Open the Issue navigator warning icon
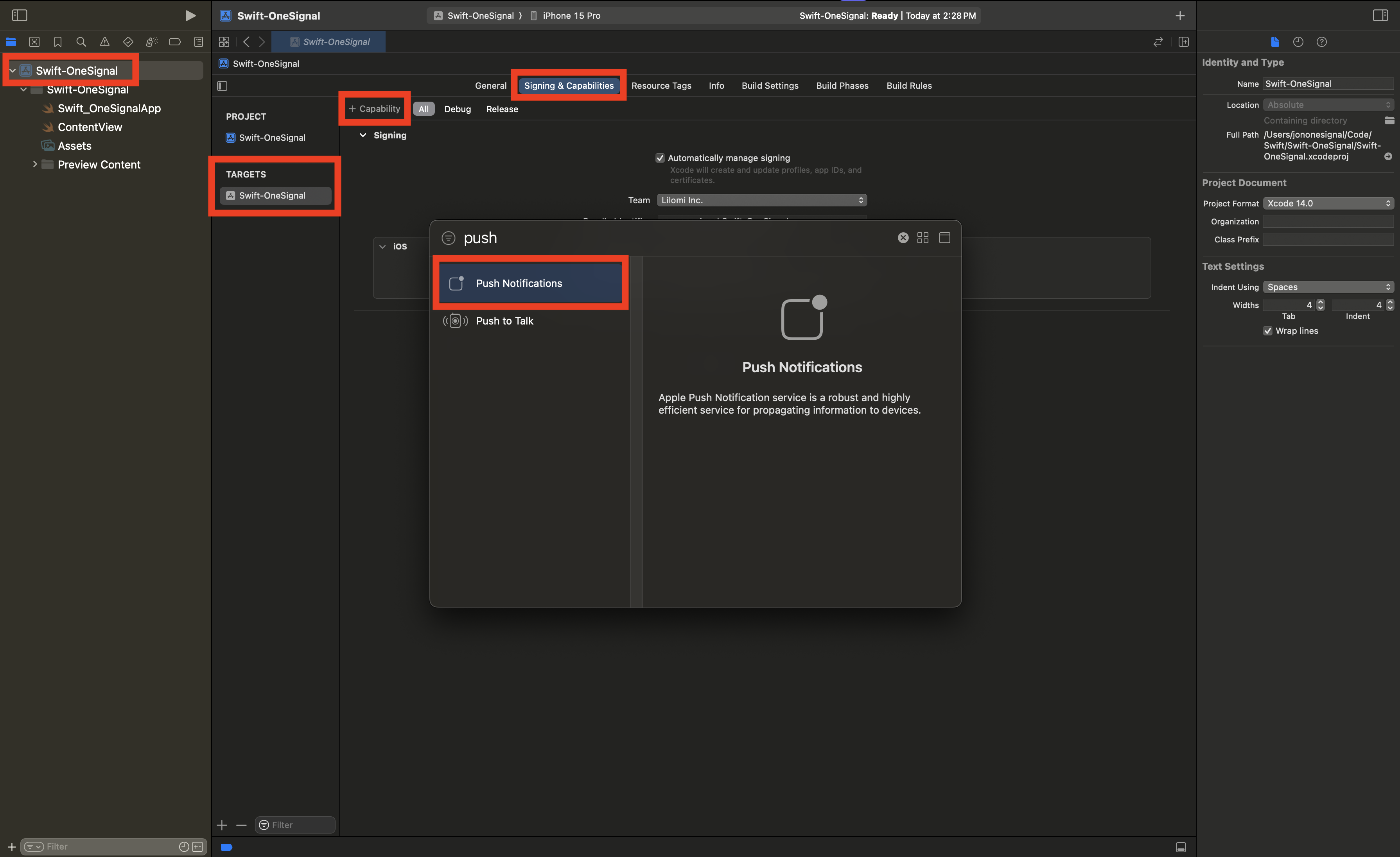 tap(104, 42)
